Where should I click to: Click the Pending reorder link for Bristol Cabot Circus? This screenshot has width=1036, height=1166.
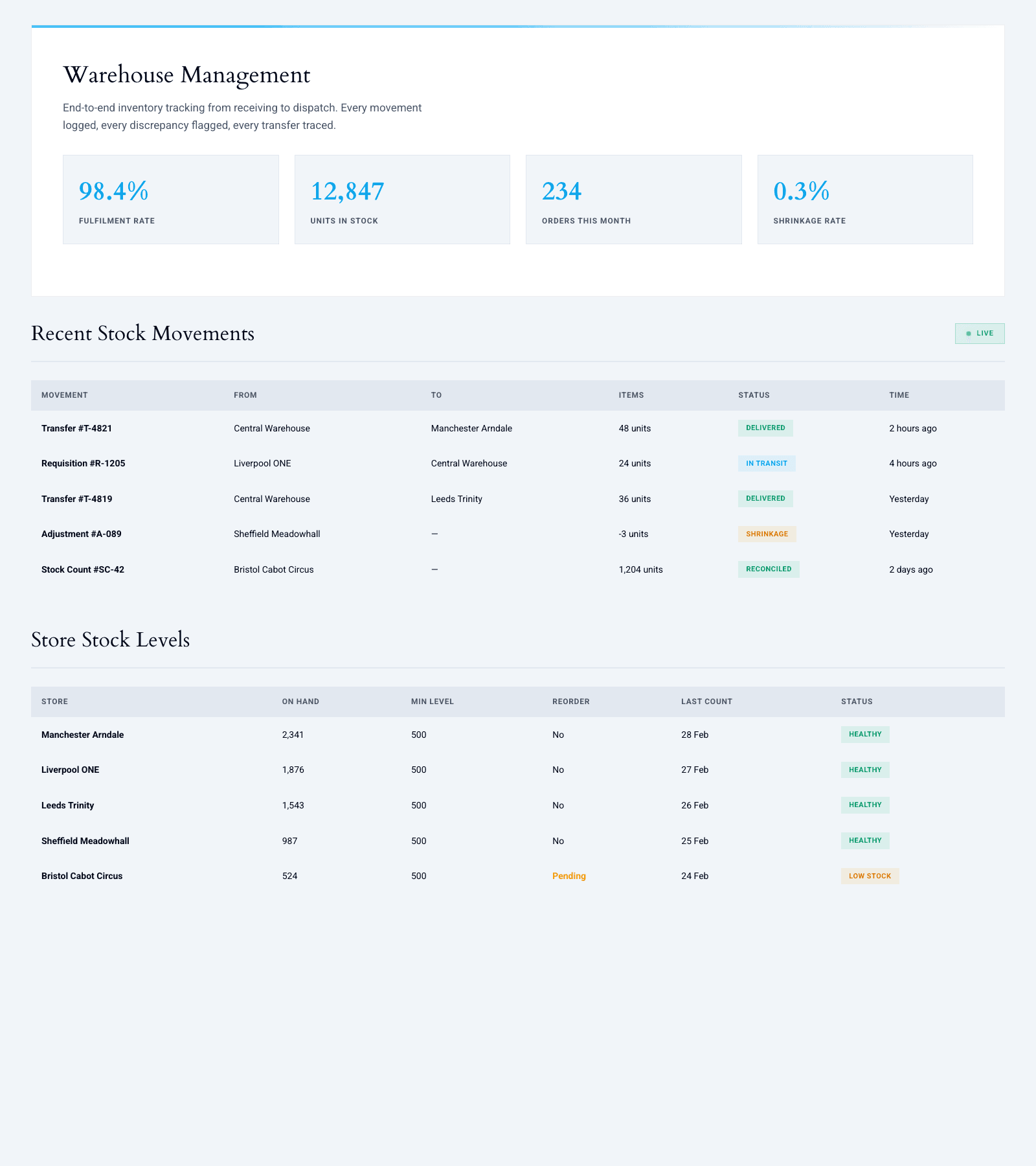tap(569, 876)
